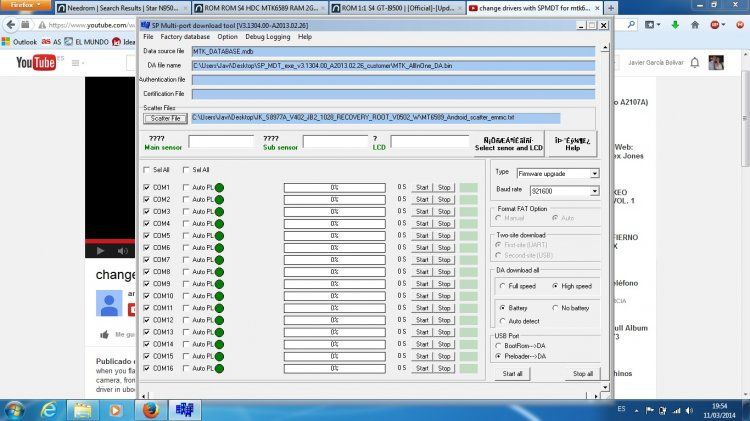
Task: Open the Option menu
Action: point(227,37)
